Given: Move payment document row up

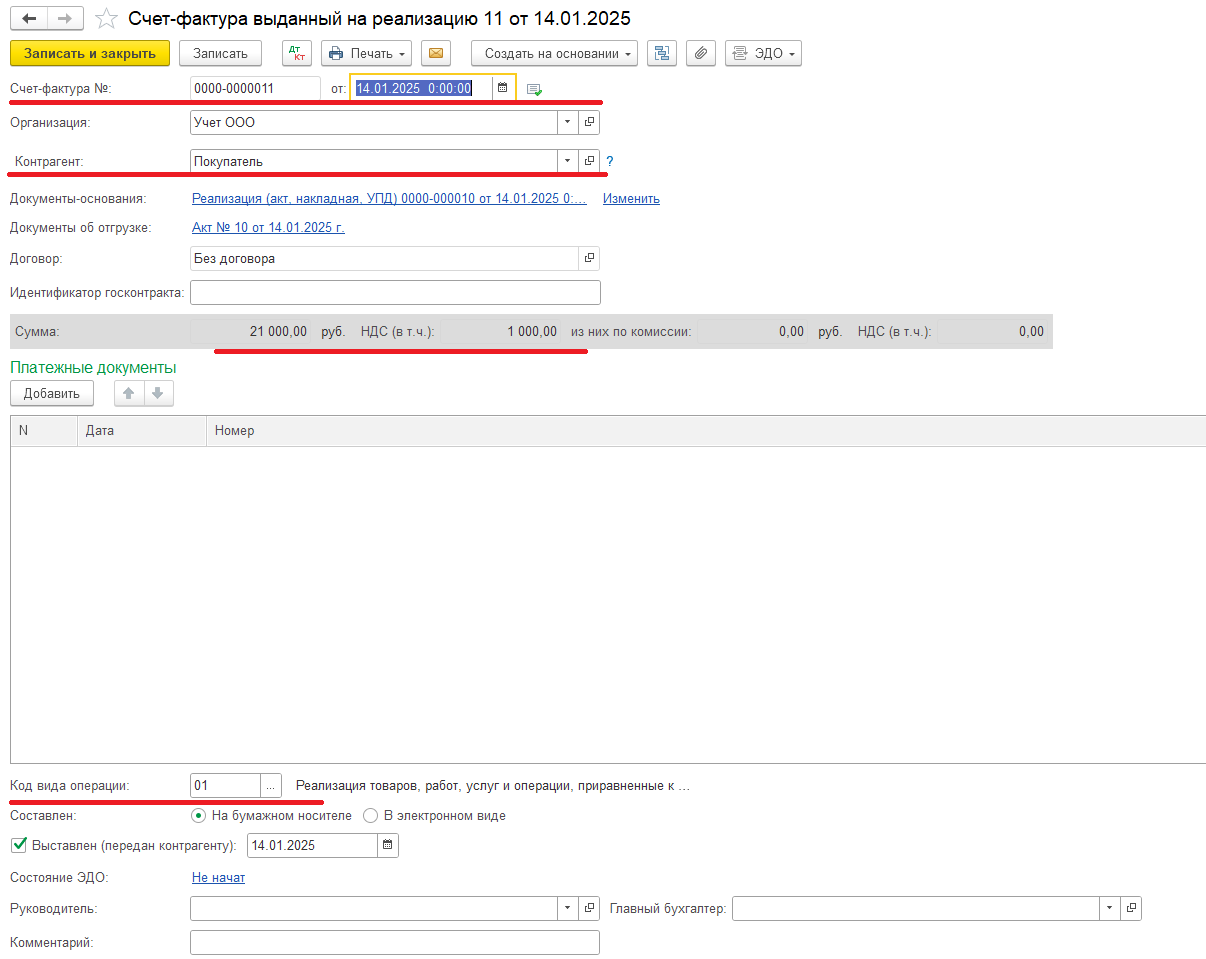Looking at the screenshot, I should (x=128, y=393).
